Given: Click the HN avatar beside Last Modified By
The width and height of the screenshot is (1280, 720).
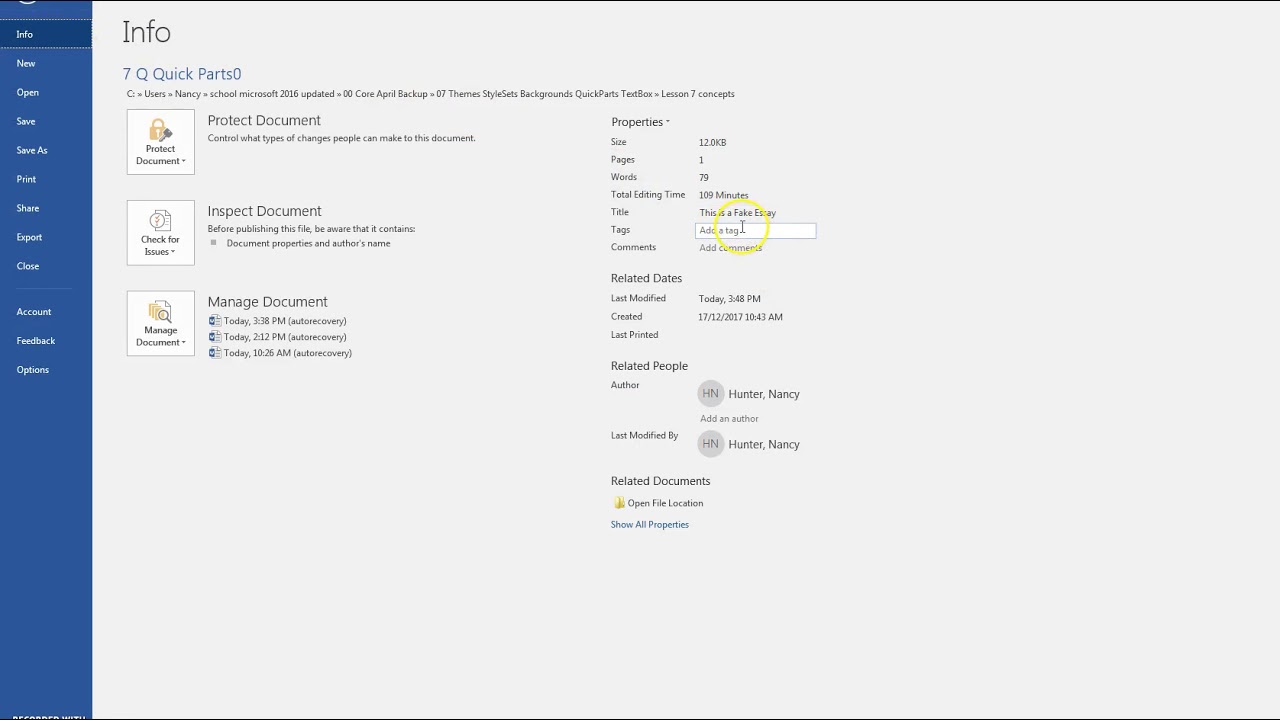Looking at the screenshot, I should pyautogui.click(x=710, y=444).
